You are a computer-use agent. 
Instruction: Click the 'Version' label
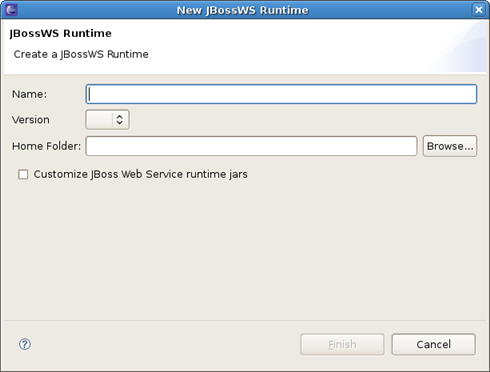coord(31,120)
